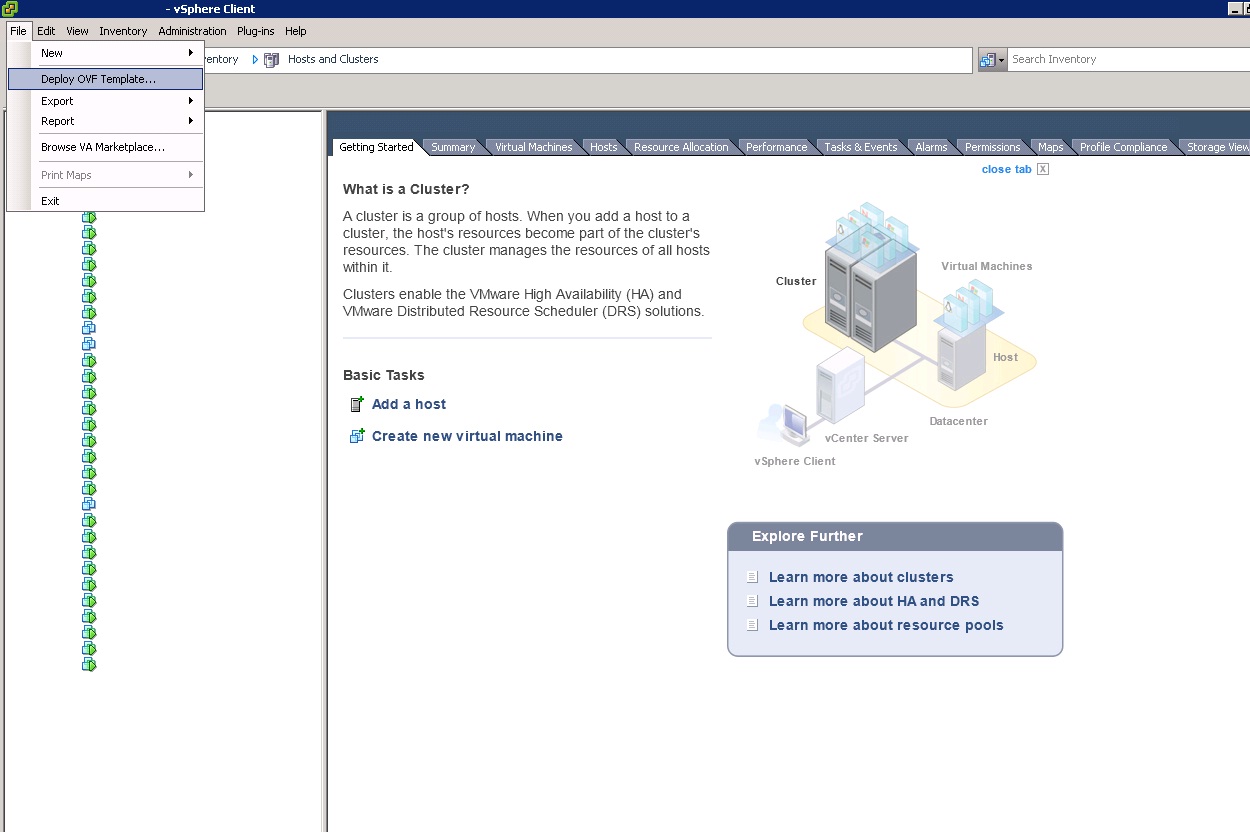
Task: Open the Plug-ins menu
Action: coord(255,31)
